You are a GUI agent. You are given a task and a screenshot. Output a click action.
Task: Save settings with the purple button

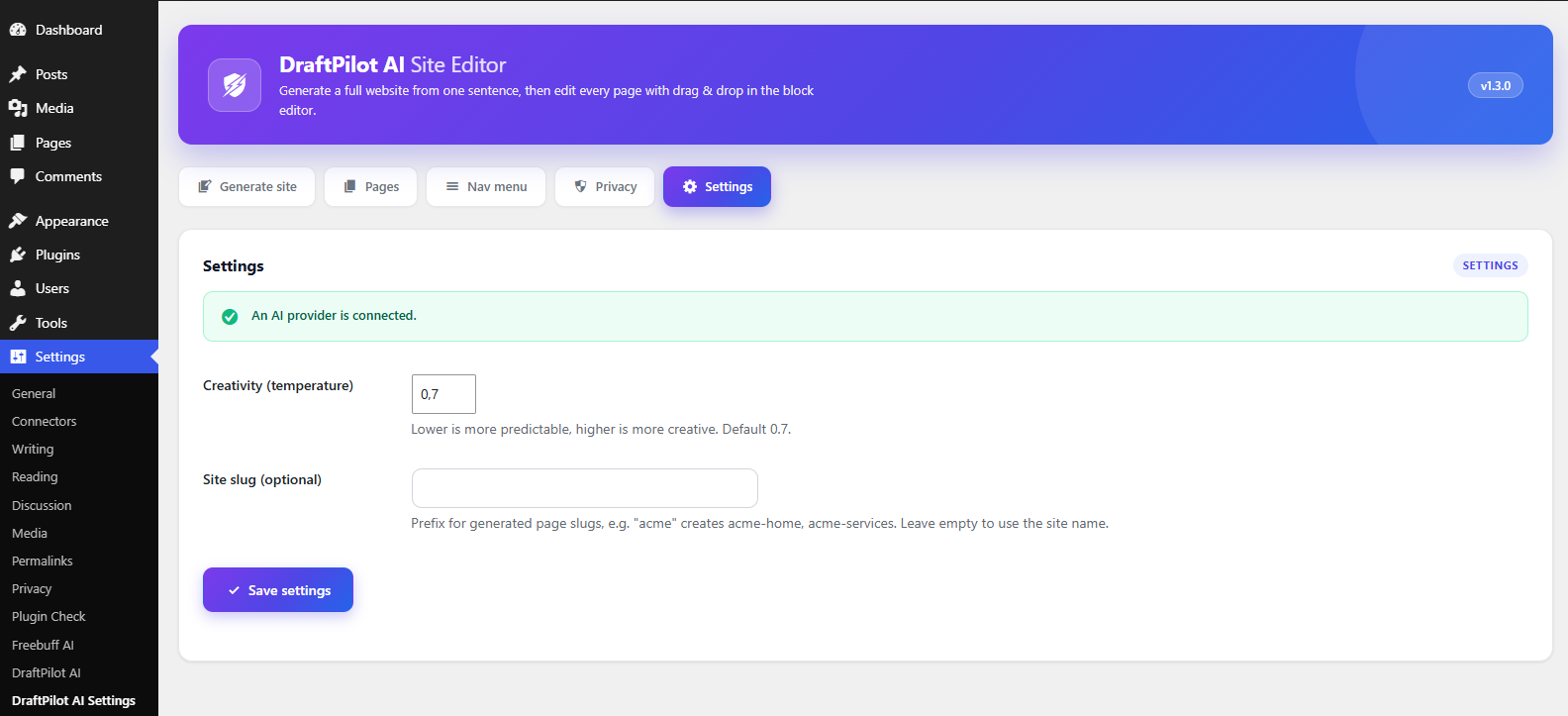[x=278, y=590]
